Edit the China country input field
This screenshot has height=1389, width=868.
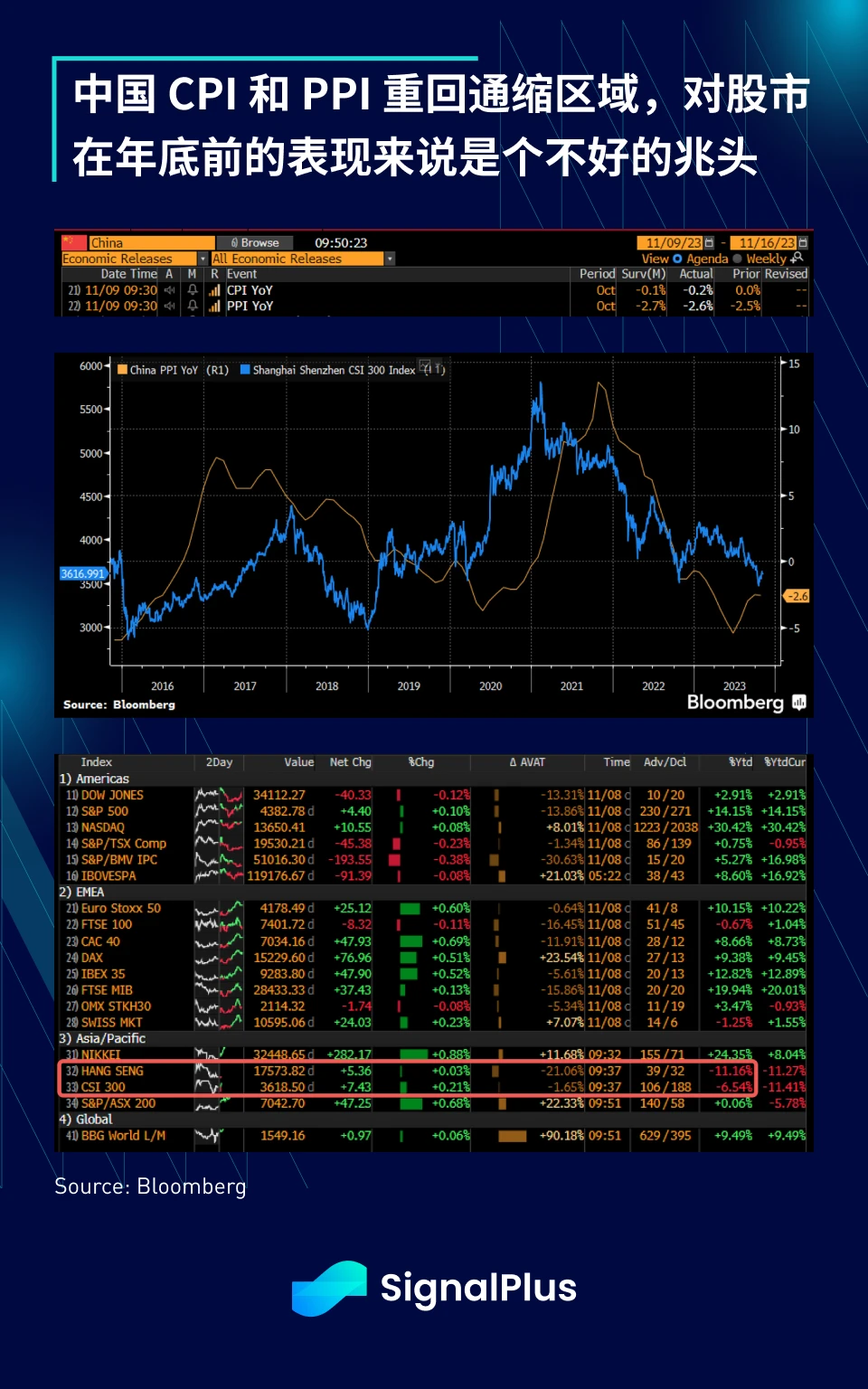click(151, 242)
